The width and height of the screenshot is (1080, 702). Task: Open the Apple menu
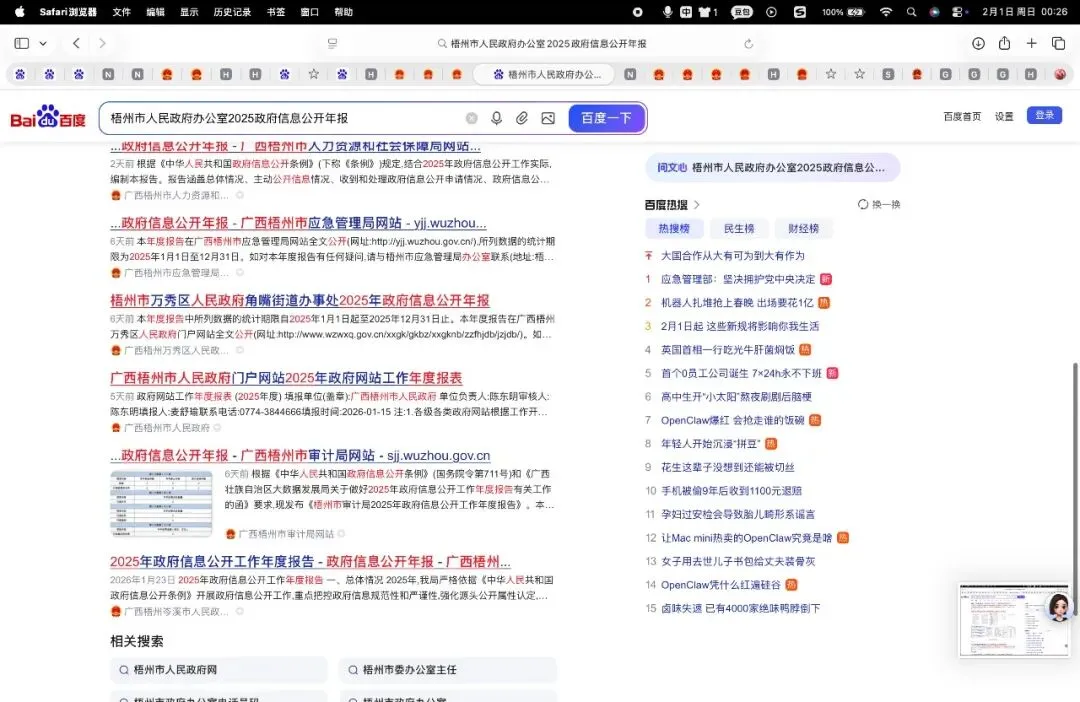[19, 12]
